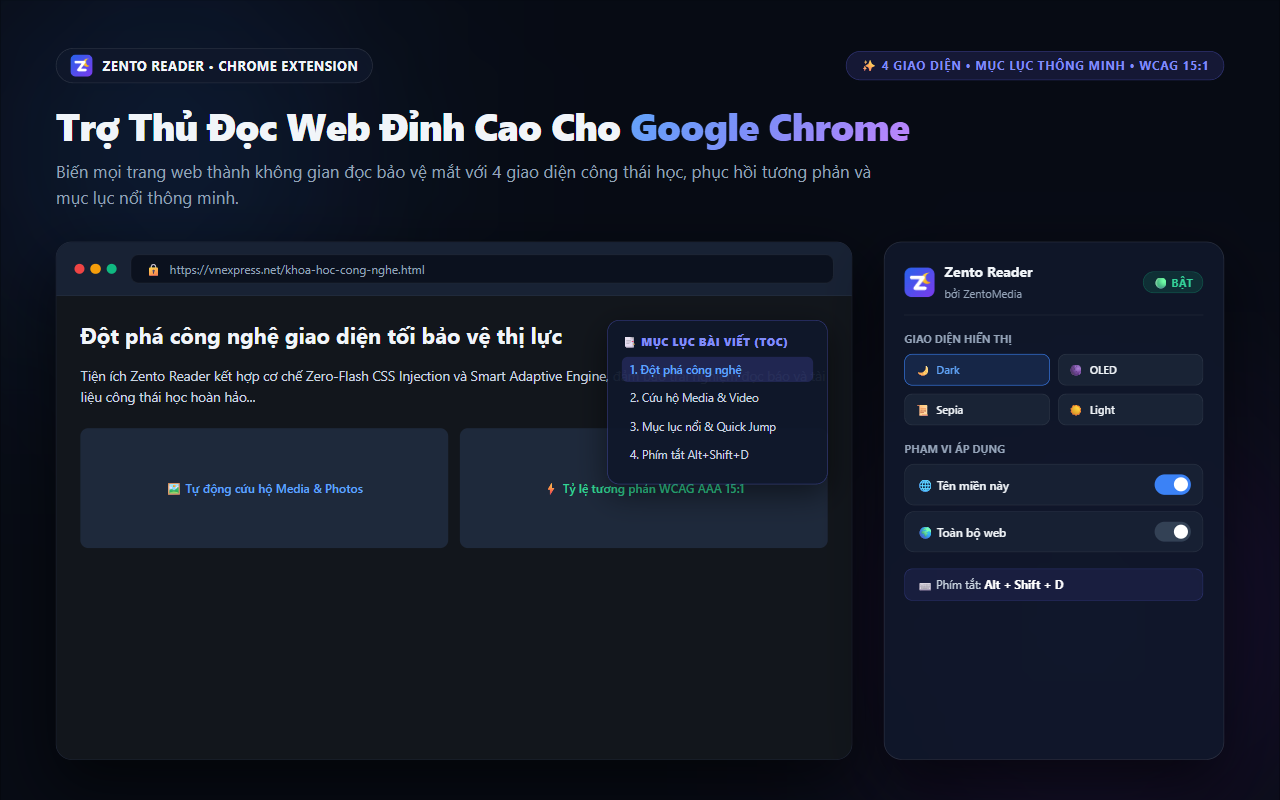Click the GIAO DIỆN HIỂN THỊ section label
Screen dimensions: 1280x800
click(x=958, y=339)
